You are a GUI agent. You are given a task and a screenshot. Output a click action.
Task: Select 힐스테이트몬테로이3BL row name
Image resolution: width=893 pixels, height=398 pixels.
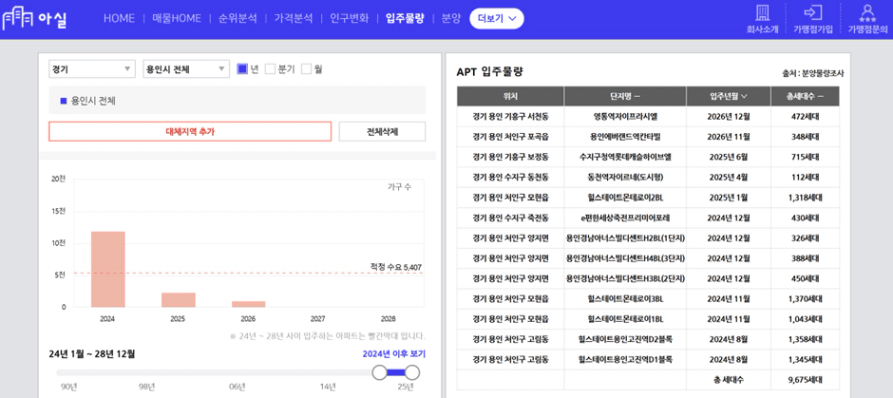(625, 298)
